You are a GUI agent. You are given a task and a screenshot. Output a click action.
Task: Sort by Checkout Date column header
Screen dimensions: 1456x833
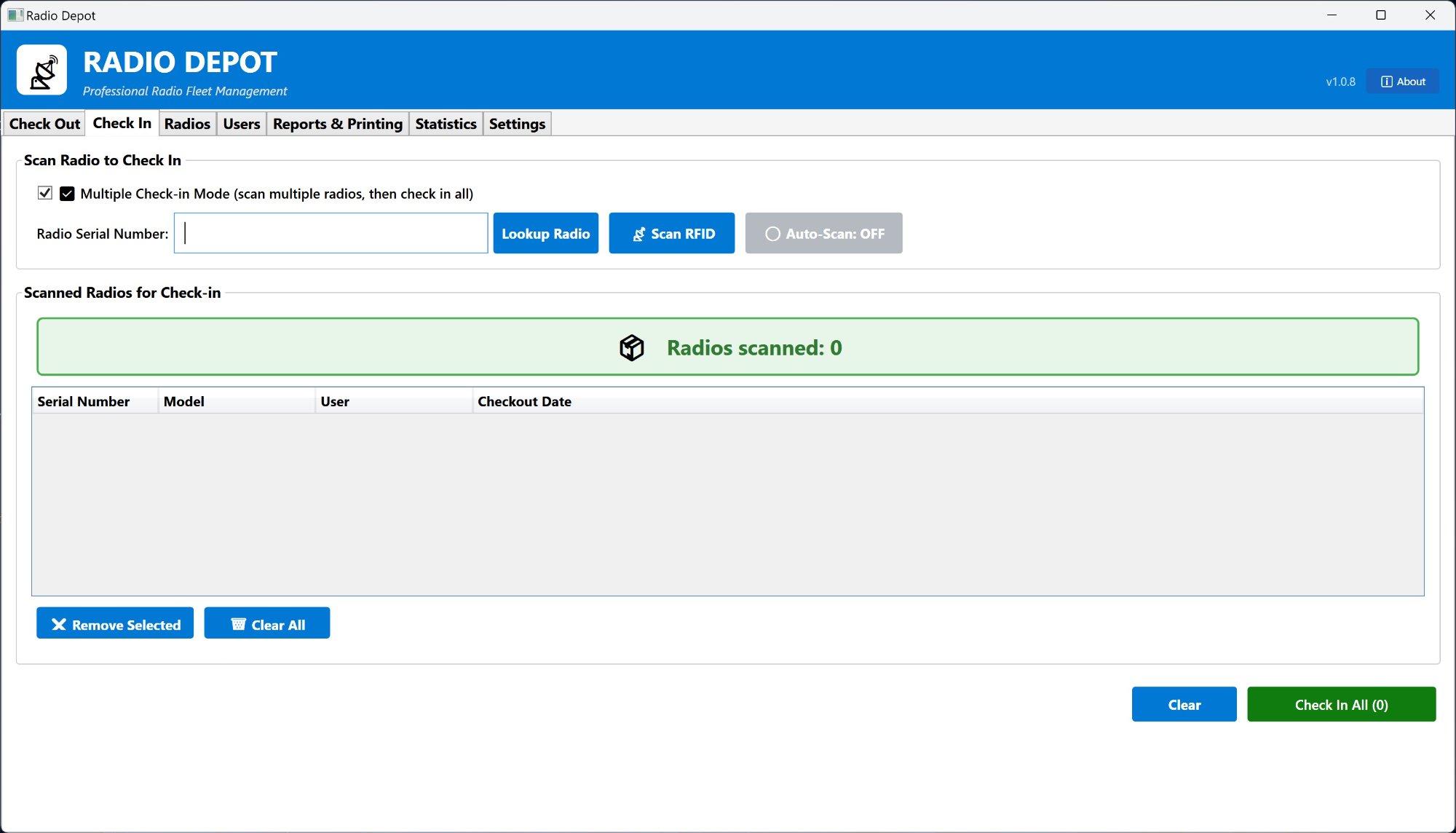[524, 401]
